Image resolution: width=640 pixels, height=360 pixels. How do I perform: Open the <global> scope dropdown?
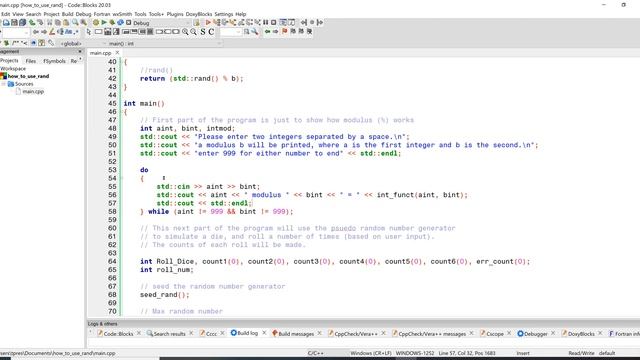82,43
